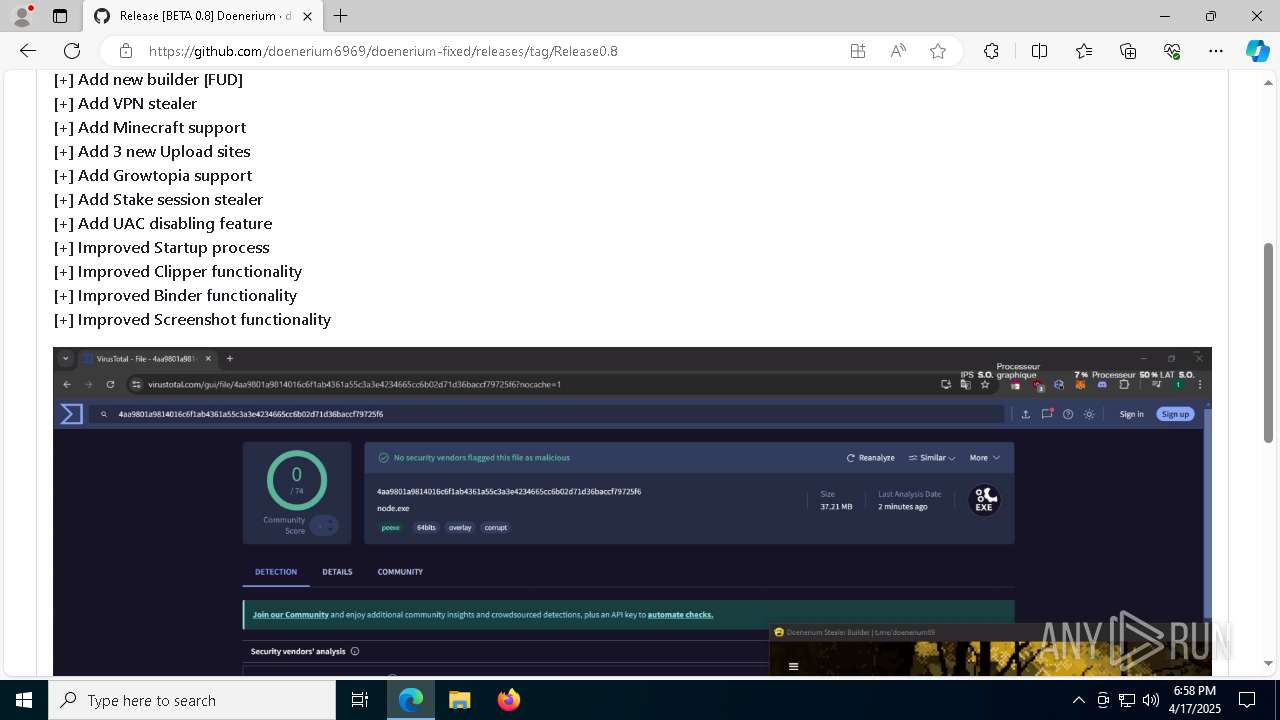Launch the Copilot sidebar icon
This screenshot has height=720, width=1280.
point(1257,51)
